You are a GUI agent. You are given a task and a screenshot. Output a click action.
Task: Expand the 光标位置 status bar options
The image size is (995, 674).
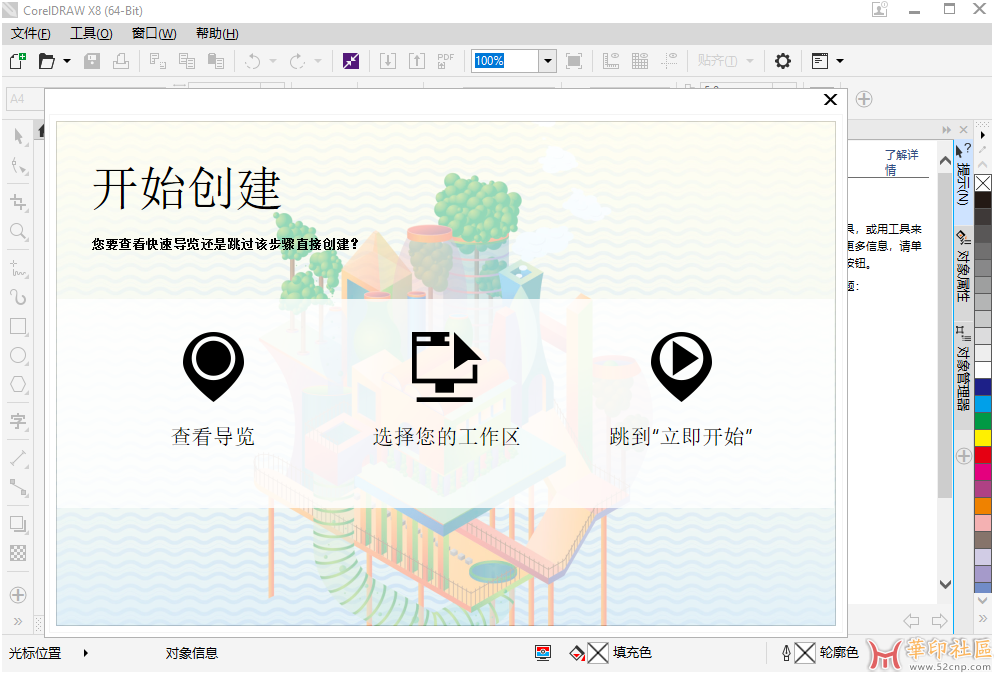(86, 653)
